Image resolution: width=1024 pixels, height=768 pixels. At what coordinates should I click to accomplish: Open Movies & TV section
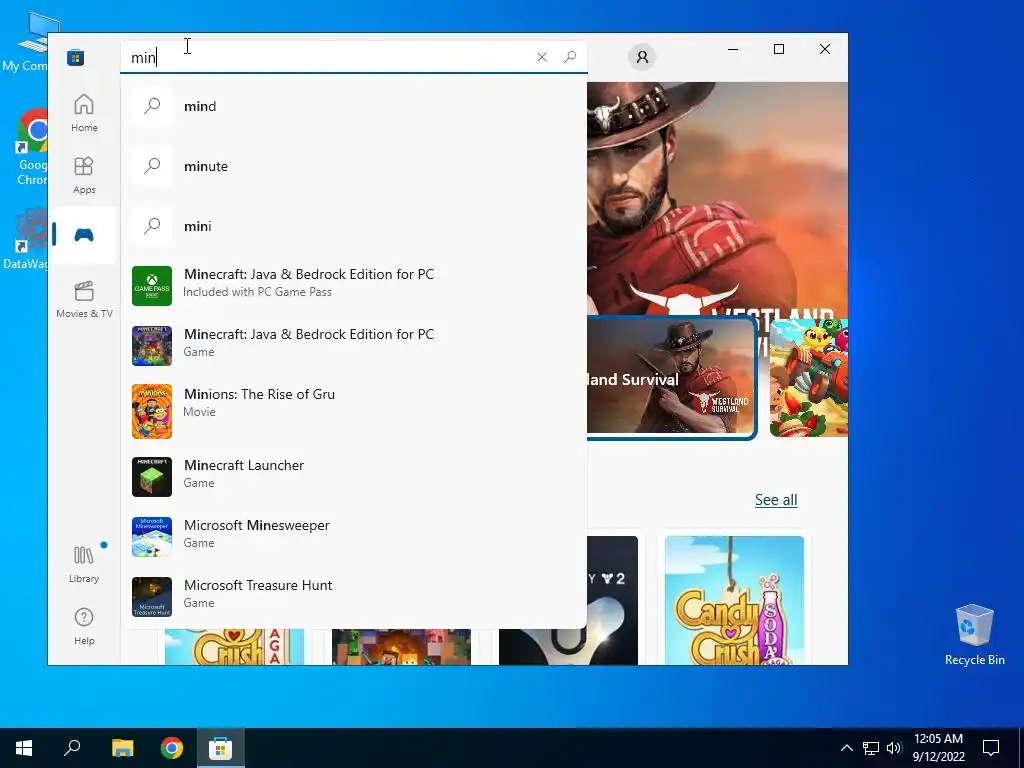(x=84, y=299)
